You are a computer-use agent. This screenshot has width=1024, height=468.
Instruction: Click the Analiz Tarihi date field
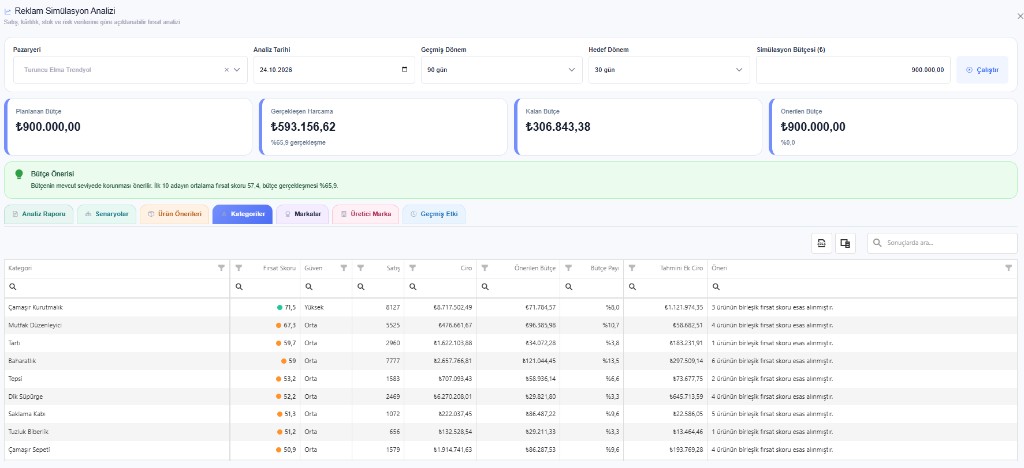(x=334, y=70)
